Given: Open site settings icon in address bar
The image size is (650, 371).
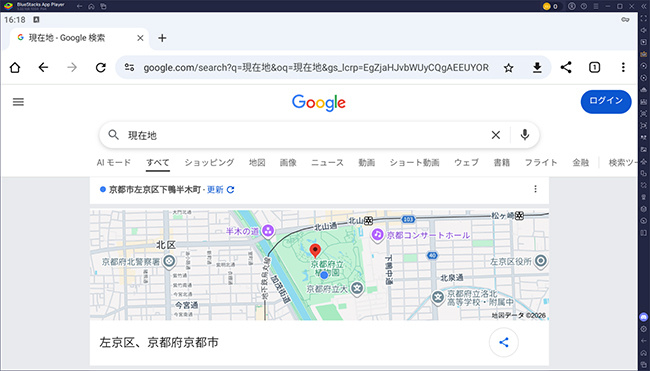Looking at the screenshot, I should (x=129, y=68).
